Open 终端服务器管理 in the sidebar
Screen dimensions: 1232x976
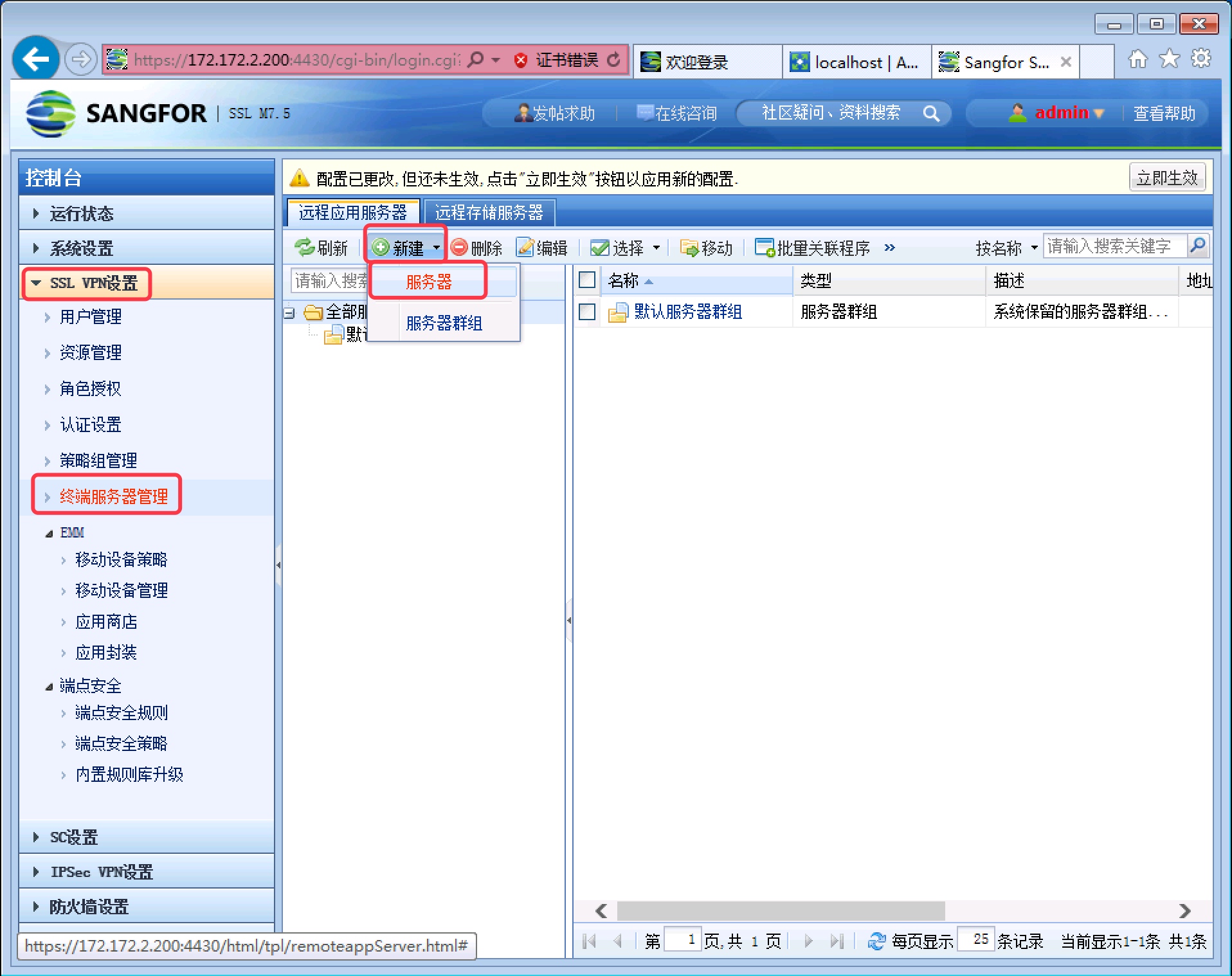pos(114,496)
